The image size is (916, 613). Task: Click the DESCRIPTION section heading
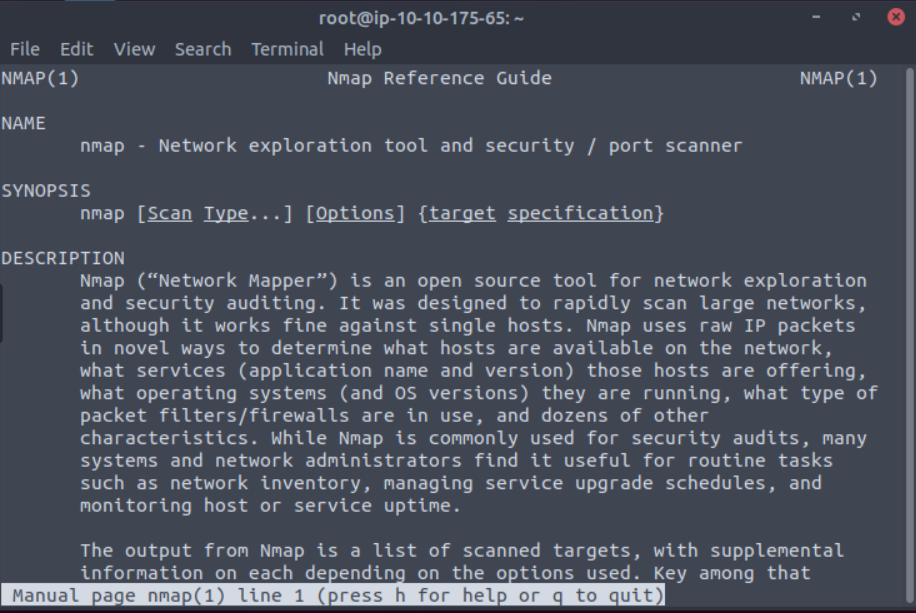click(63, 258)
